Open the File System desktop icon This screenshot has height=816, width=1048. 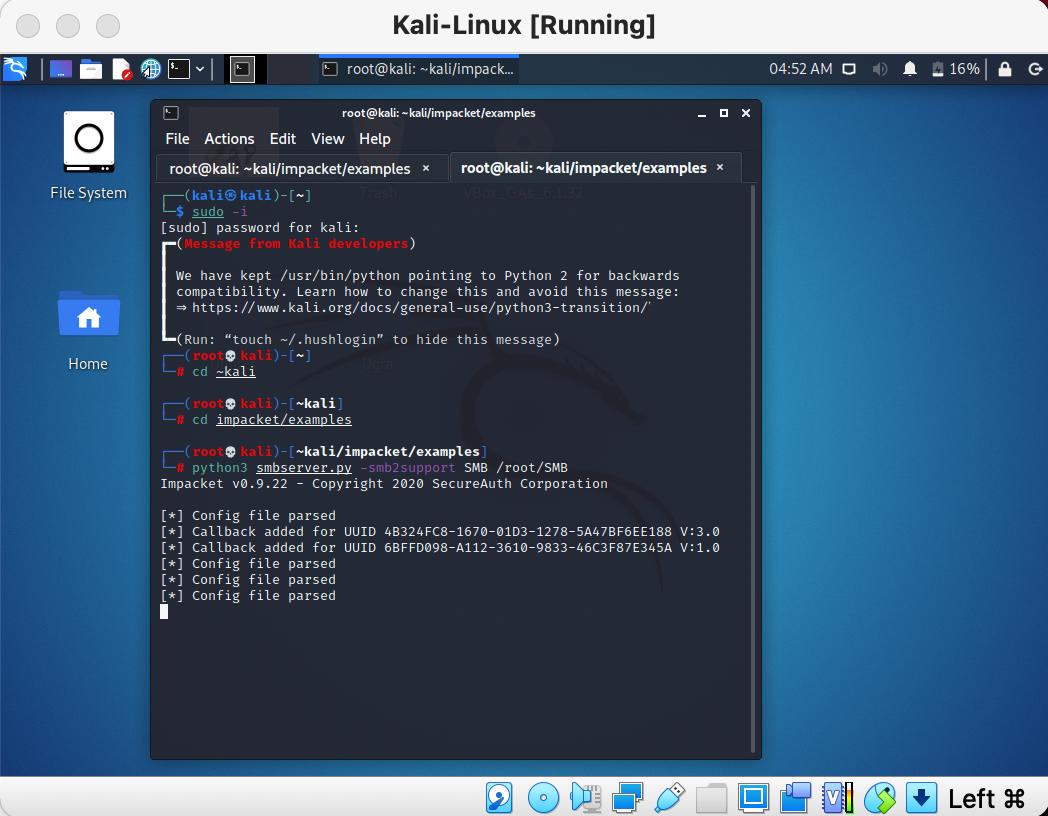(x=88, y=155)
